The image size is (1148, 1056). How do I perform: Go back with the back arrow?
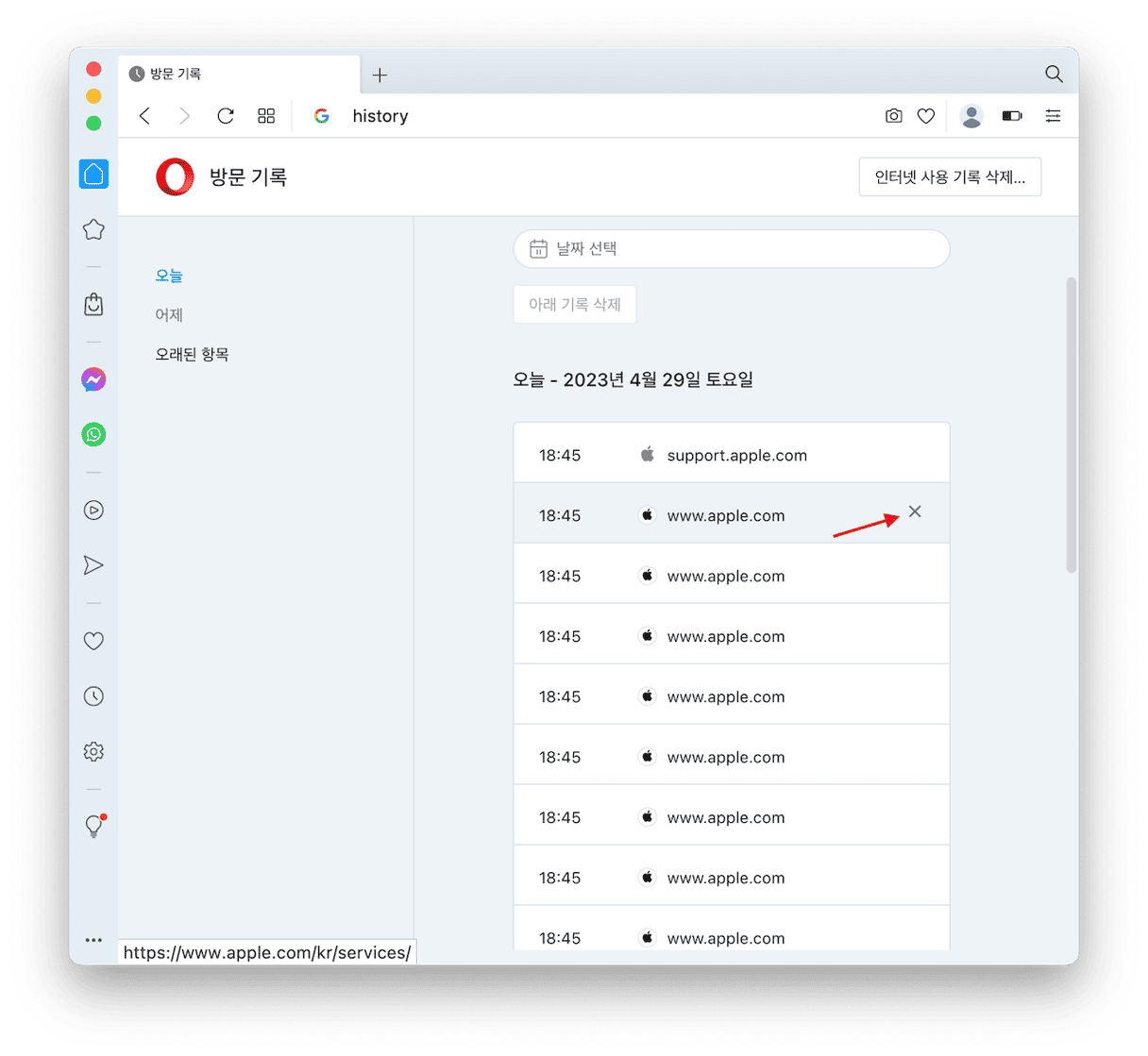tap(144, 116)
